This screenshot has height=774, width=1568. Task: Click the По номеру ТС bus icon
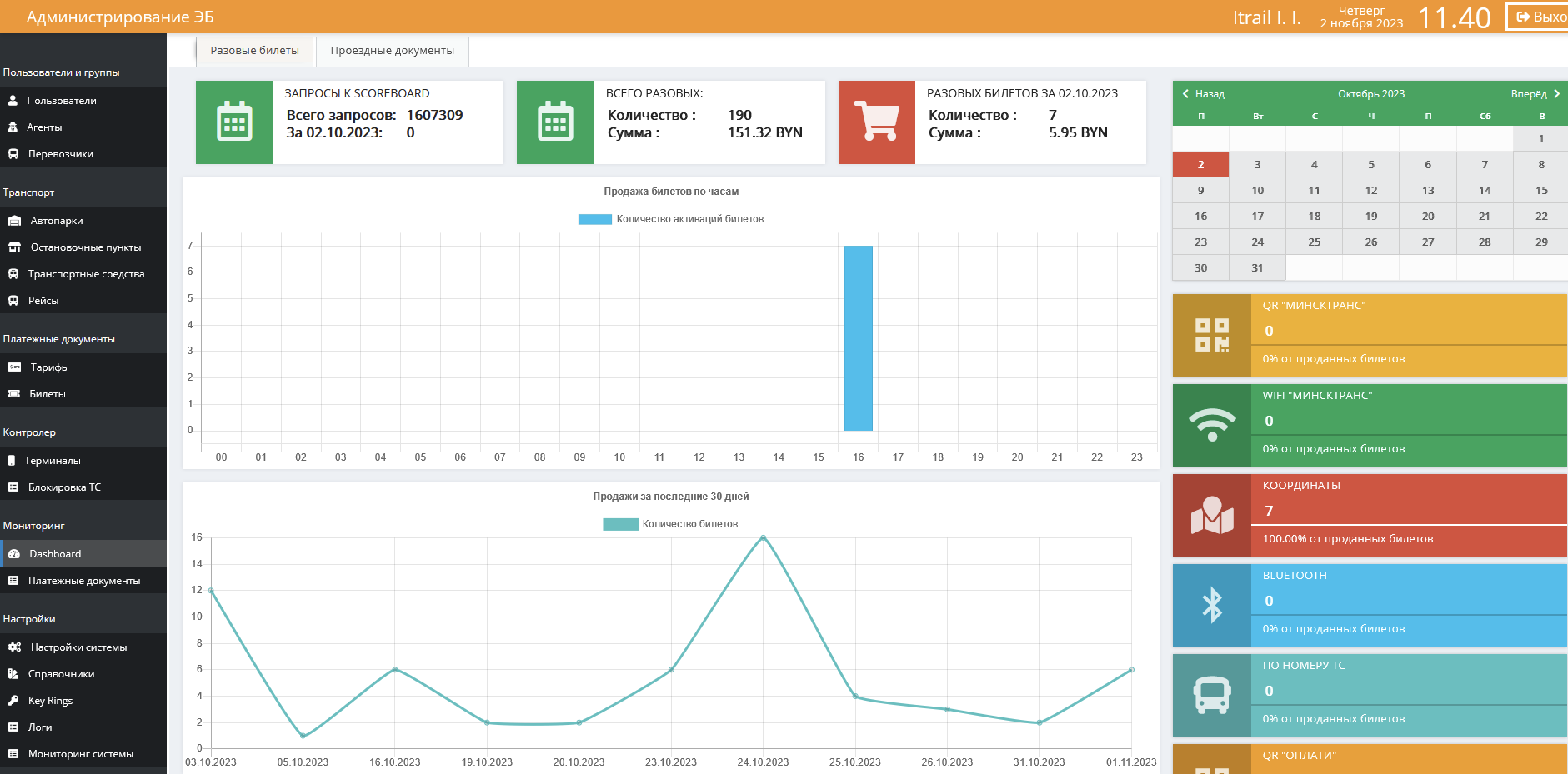[x=1212, y=695]
